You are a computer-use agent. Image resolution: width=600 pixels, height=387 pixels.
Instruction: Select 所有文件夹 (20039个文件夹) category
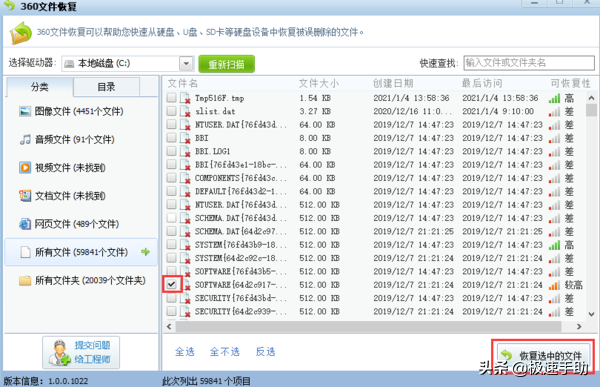point(81,281)
